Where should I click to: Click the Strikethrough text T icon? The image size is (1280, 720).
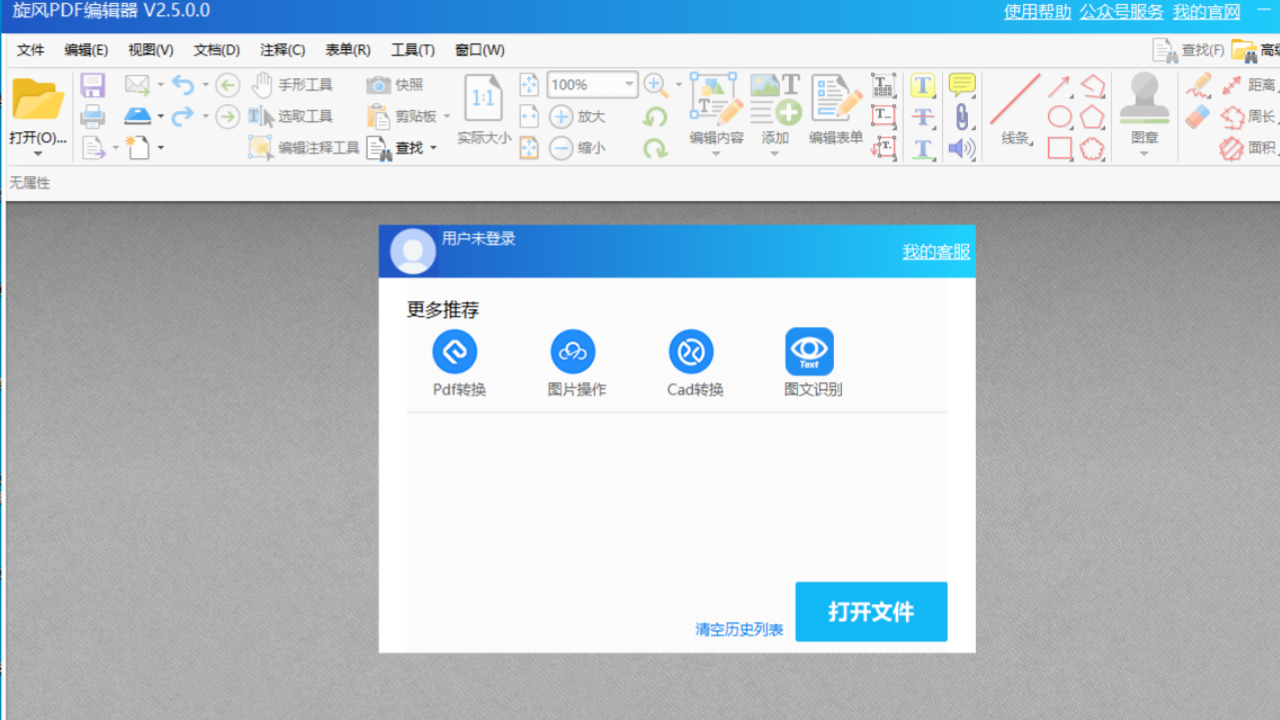(923, 117)
